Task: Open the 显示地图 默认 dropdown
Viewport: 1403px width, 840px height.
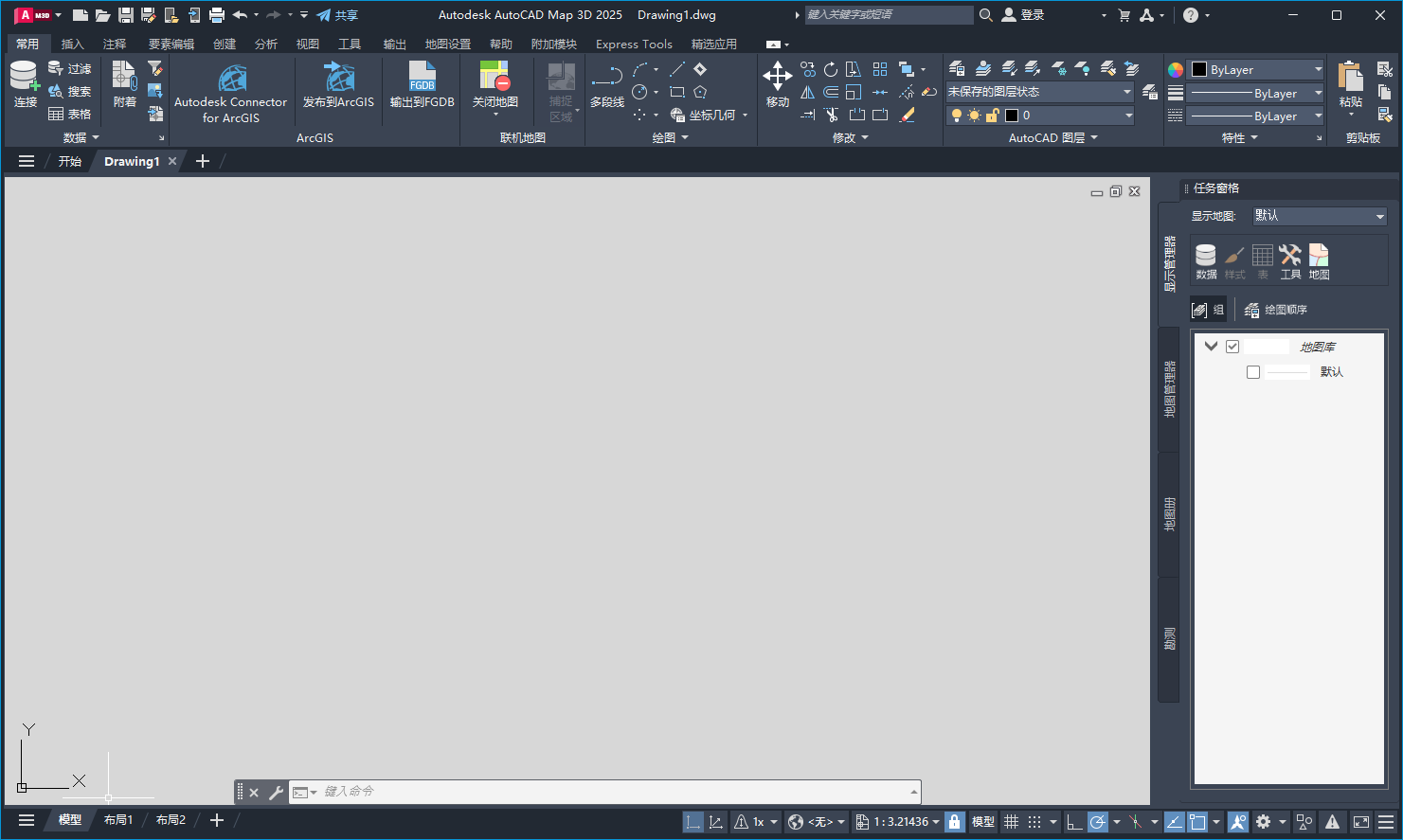Action: (x=1320, y=216)
